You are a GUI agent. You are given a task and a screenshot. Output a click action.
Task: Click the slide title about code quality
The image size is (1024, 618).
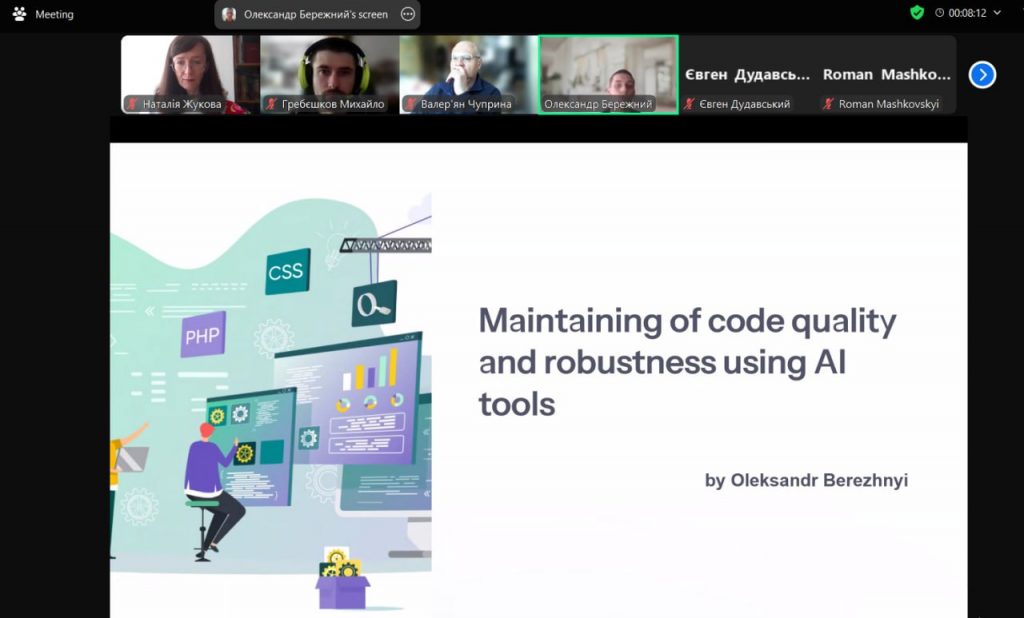[687, 362]
